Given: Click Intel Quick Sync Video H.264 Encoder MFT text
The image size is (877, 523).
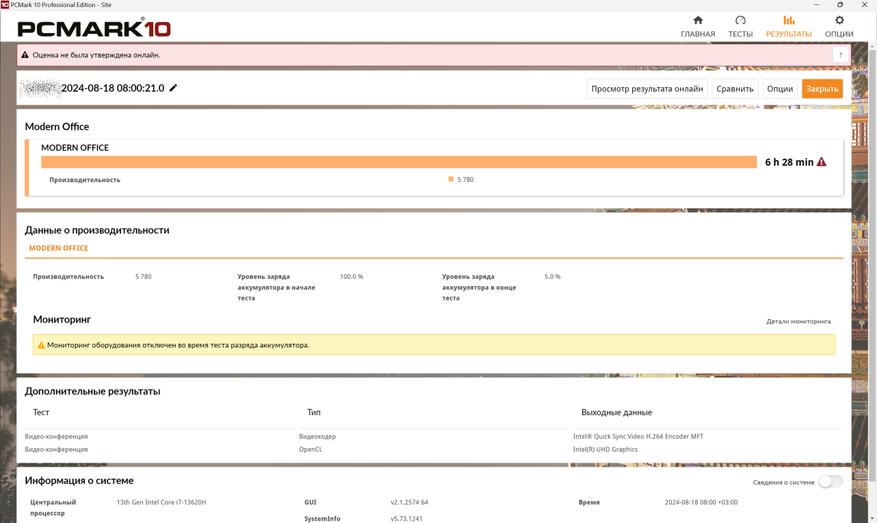Looking at the screenshot, I should point(638,436).
